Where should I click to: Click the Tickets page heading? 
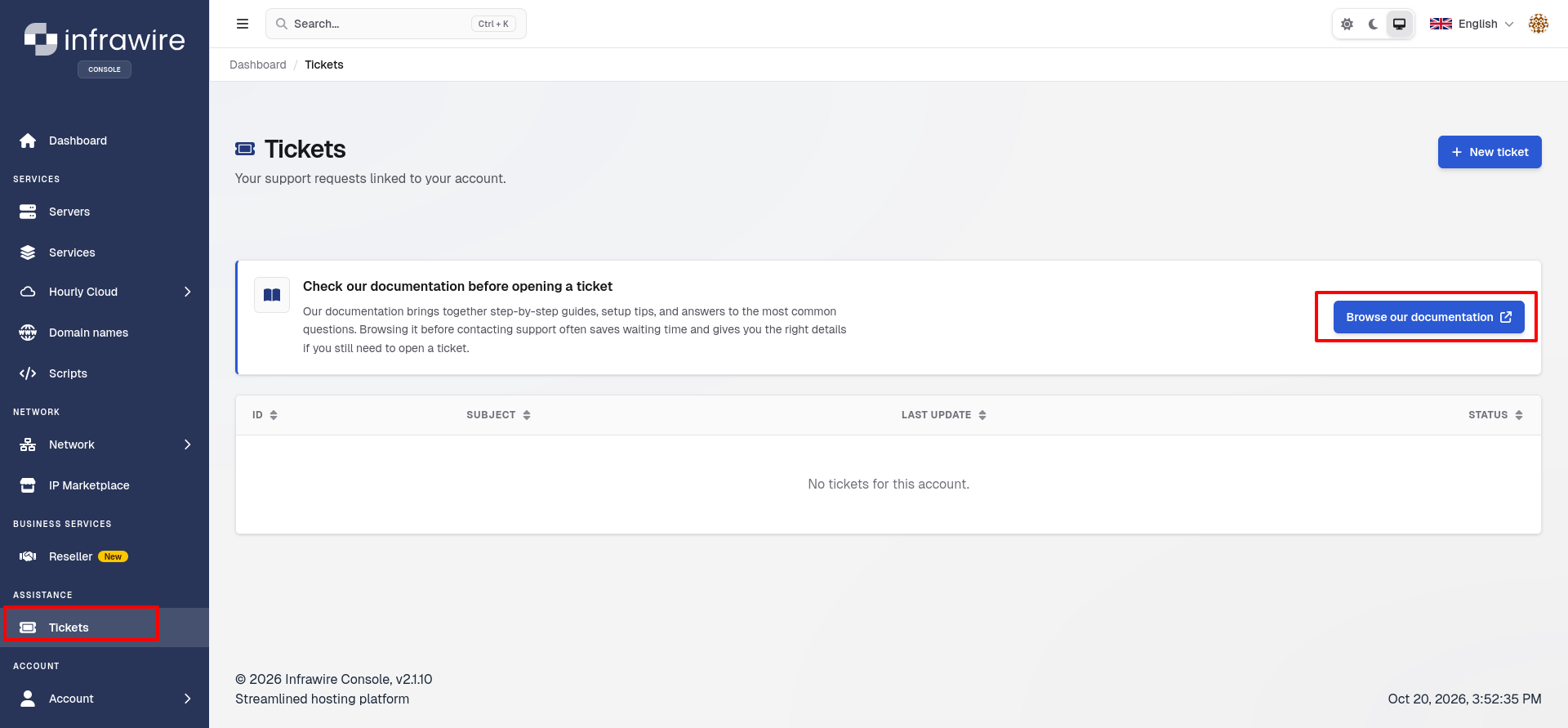[305, 149]
